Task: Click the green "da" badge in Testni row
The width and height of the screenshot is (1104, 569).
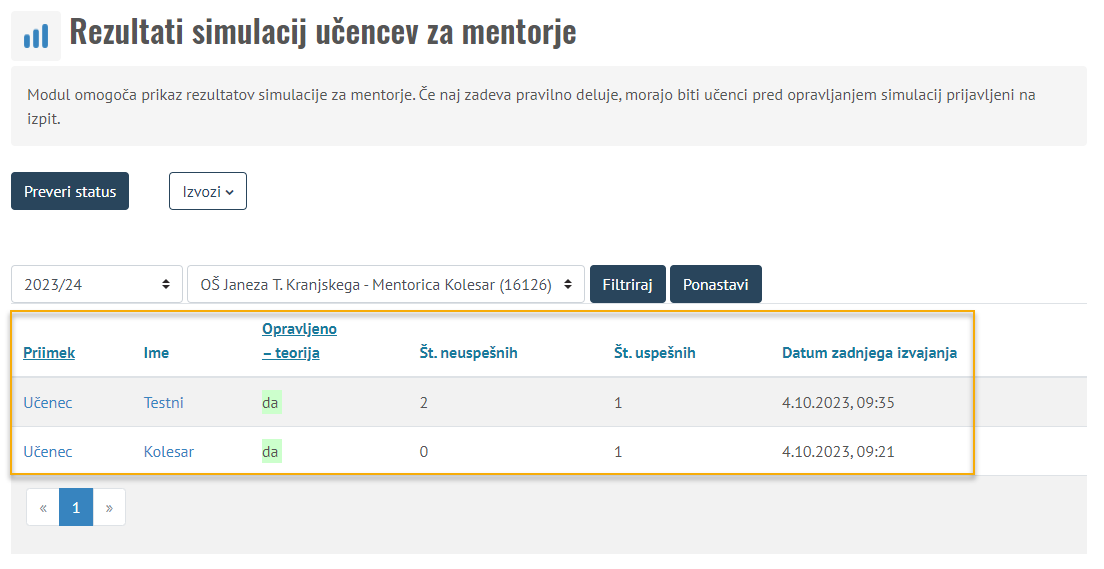Action: (270, 402)
